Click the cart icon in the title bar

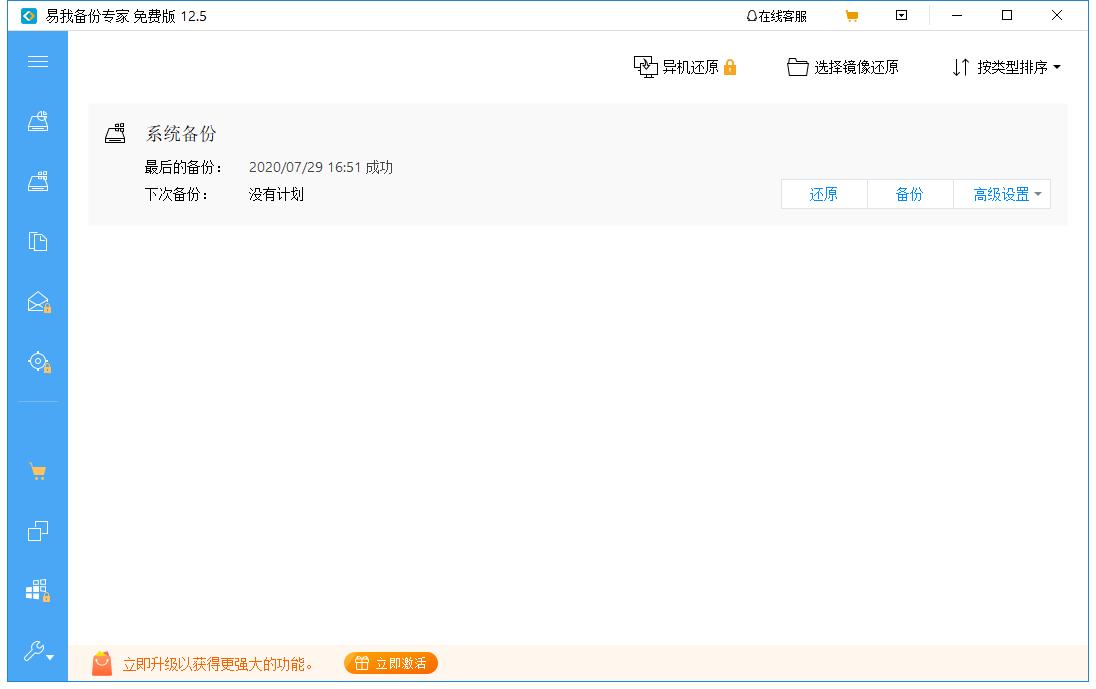(851, 16)
